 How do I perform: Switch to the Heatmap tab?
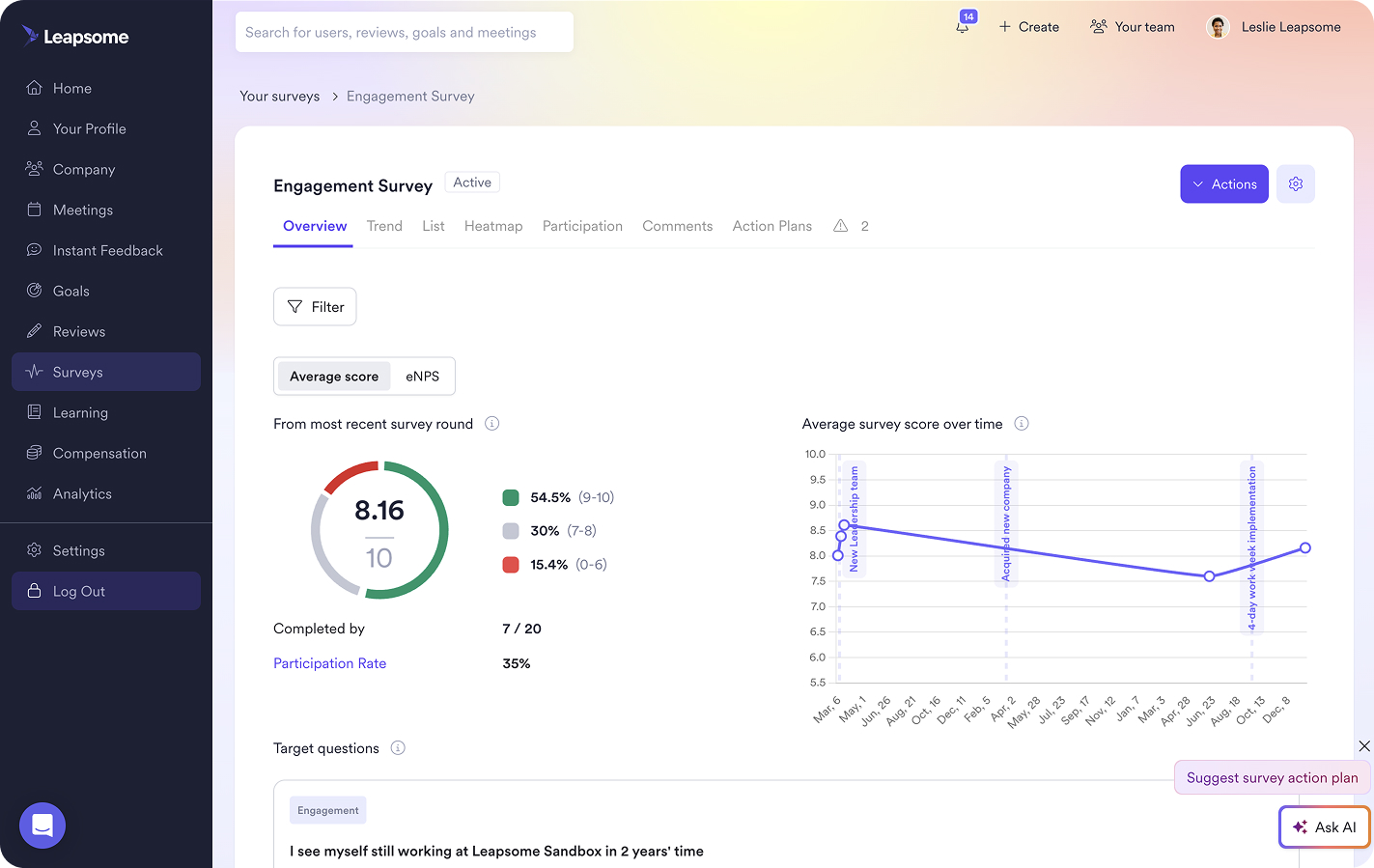[x=493, y=226]
